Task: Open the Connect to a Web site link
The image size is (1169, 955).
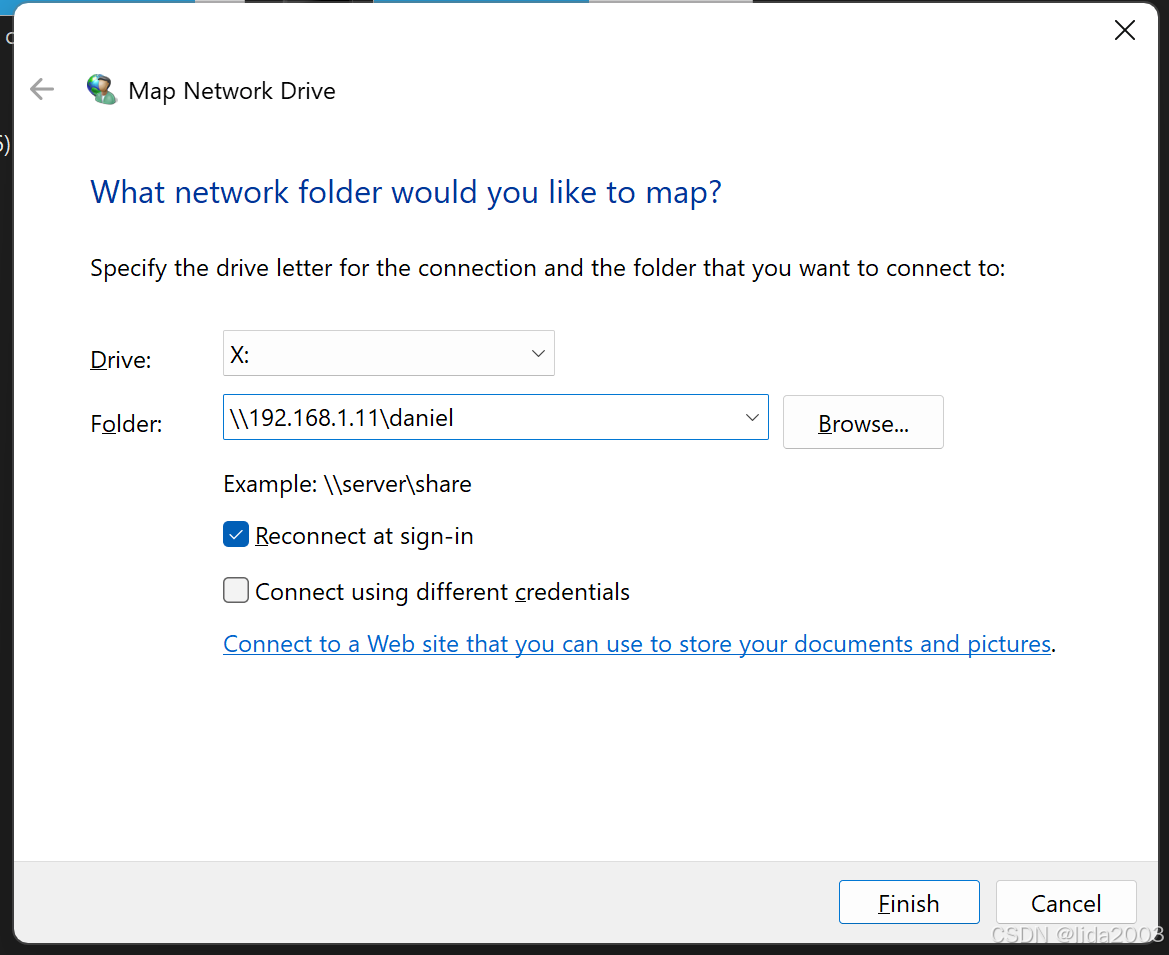Action: pyautogui.click(x=637, y=643)
